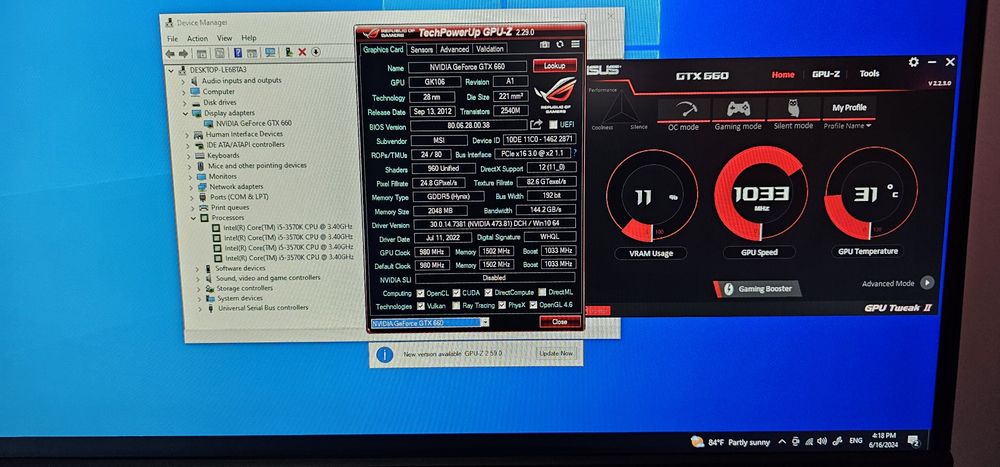Collapse the Display adapters node
The height and width of the screenshot is (467, 1000).
[x=185, y=113]
